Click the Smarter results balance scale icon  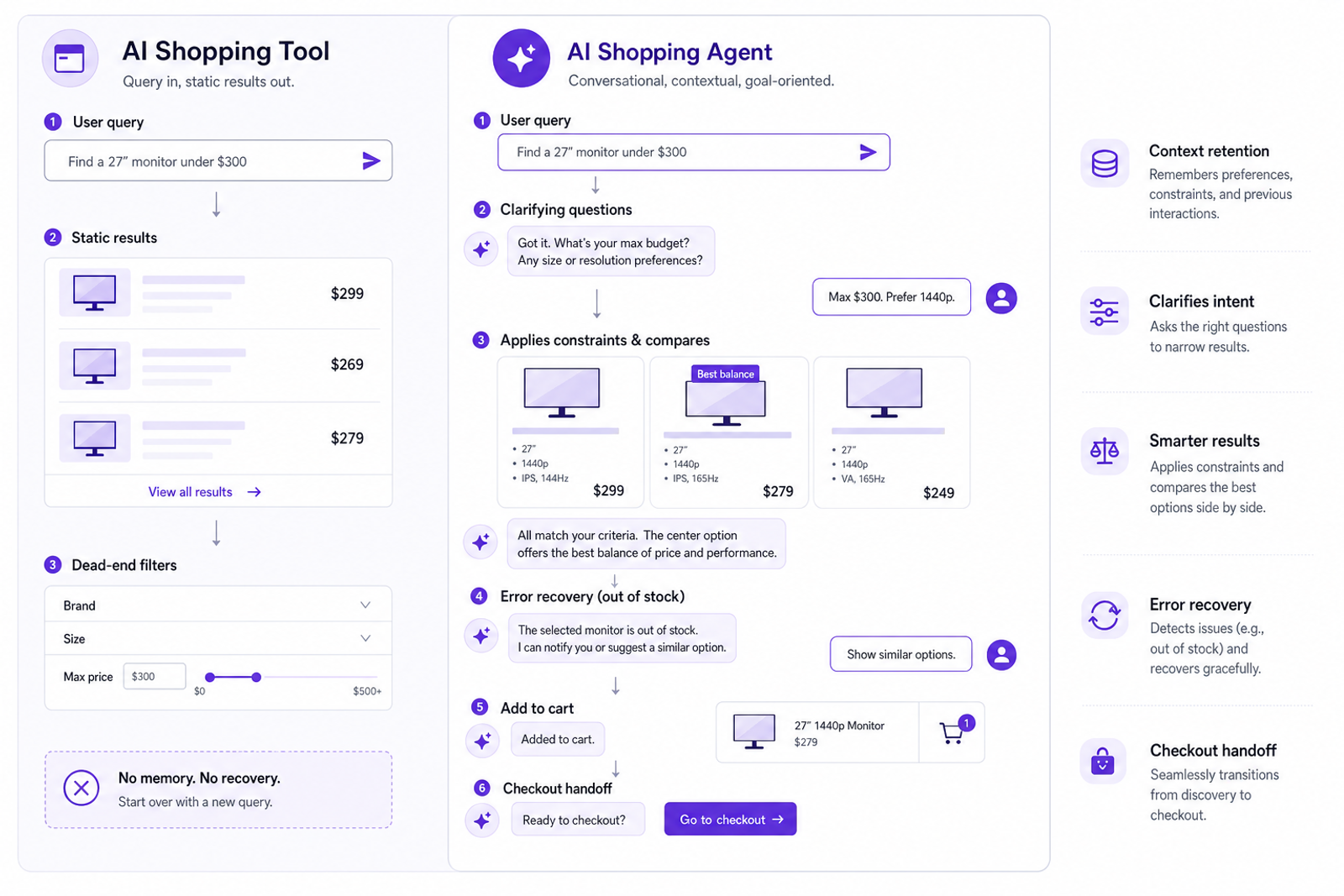point(1105,451)
